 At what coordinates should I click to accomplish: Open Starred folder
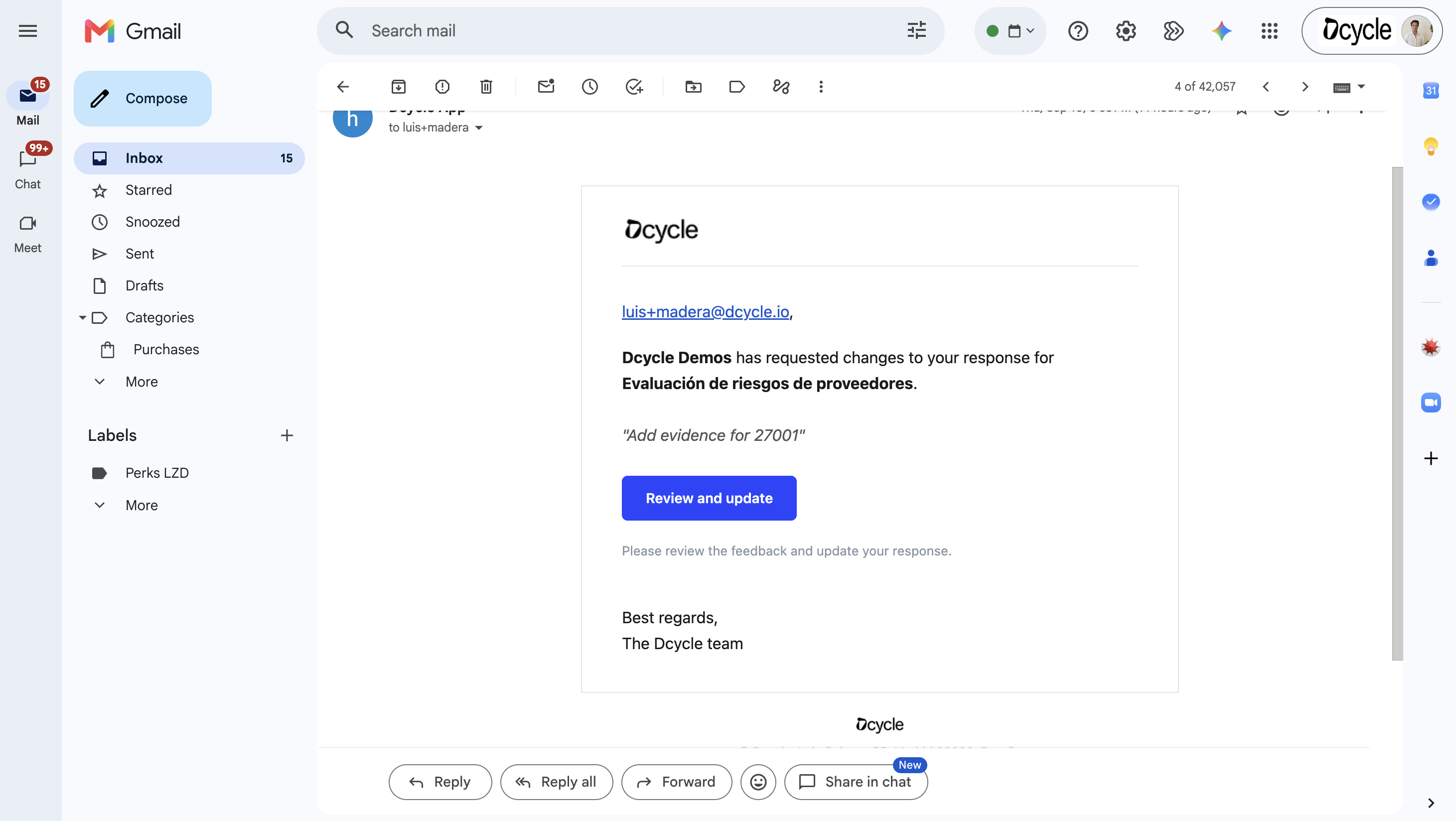(189, 190)
